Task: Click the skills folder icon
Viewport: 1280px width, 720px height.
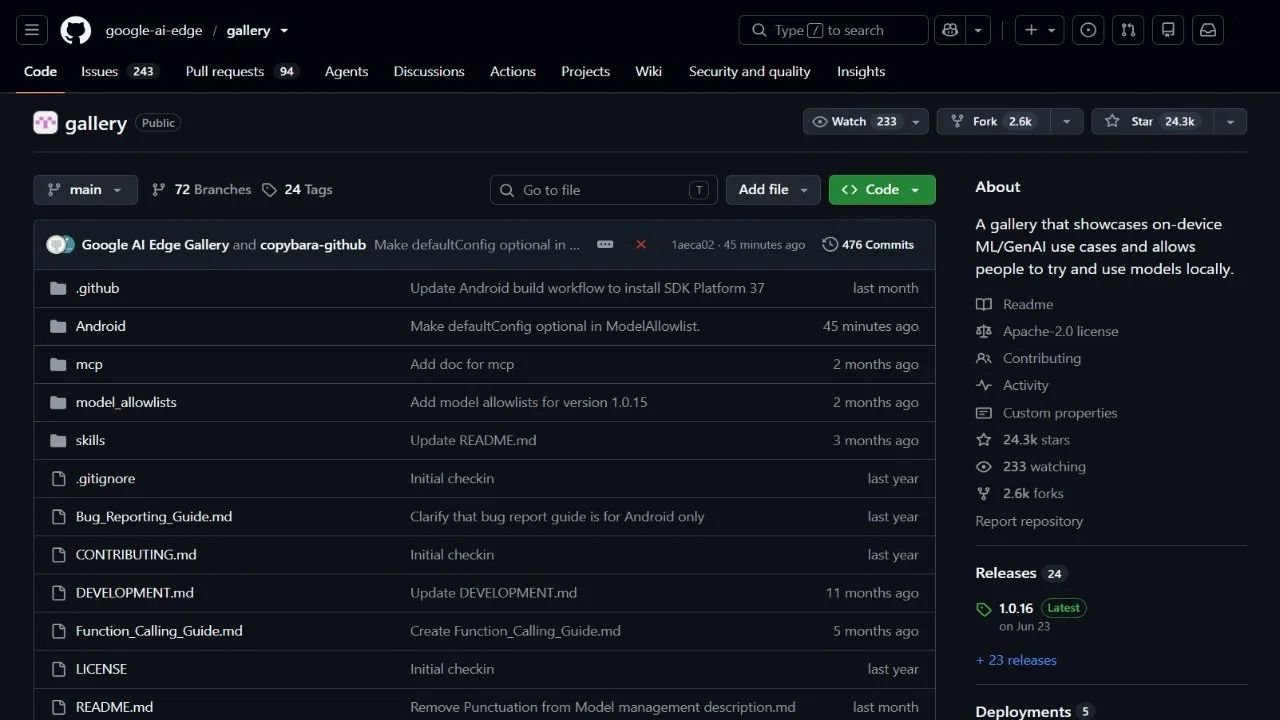Action: pyautogui.click(x=57, y=440)
